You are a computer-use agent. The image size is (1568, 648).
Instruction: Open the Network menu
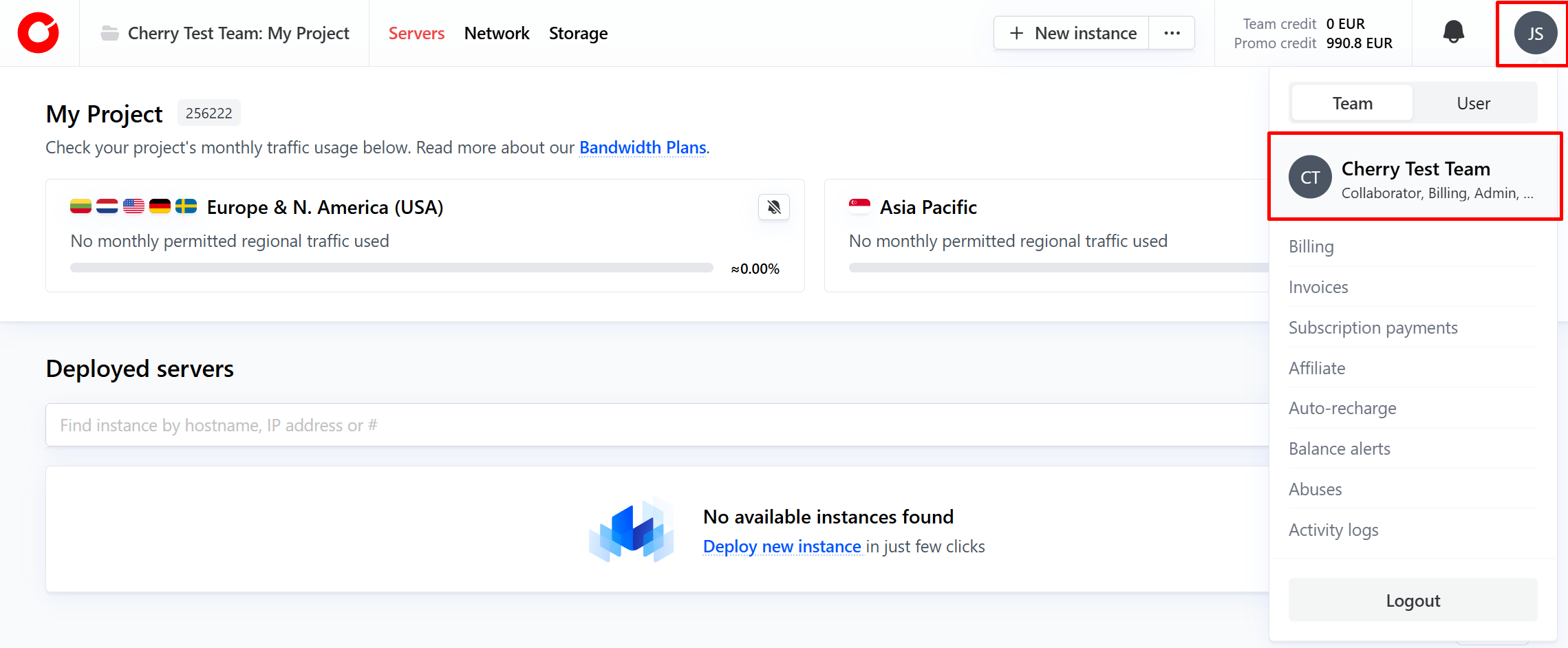point(496,33)
